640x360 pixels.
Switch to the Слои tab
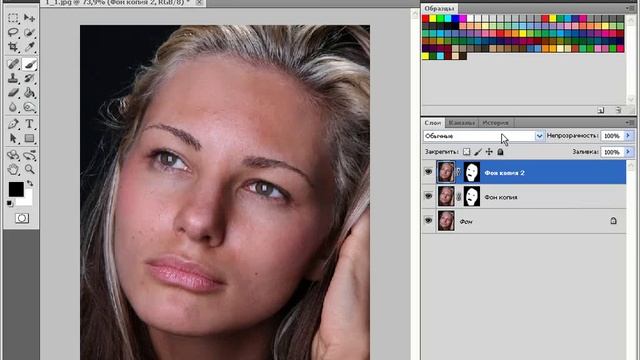click(433, 122)
